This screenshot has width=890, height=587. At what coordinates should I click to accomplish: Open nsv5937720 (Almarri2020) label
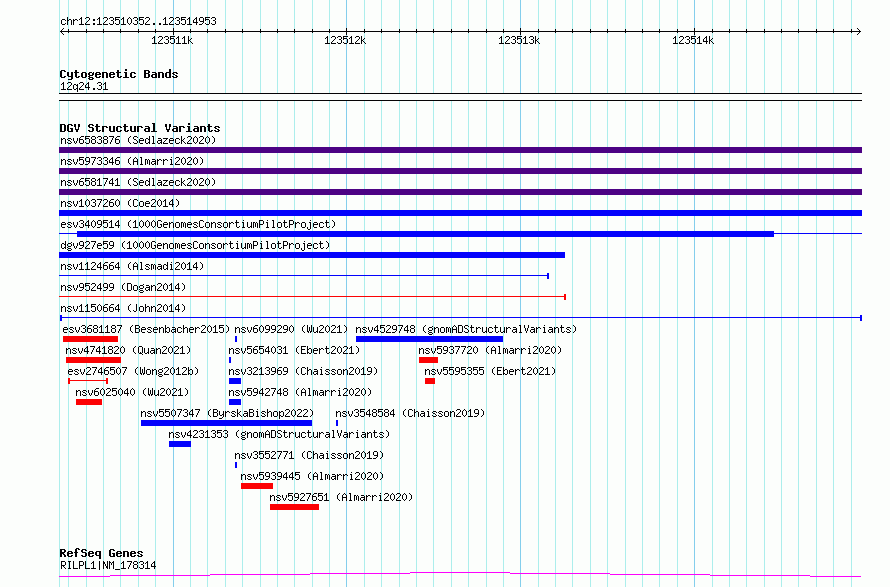pyautogui.click(x=490, y=350)
